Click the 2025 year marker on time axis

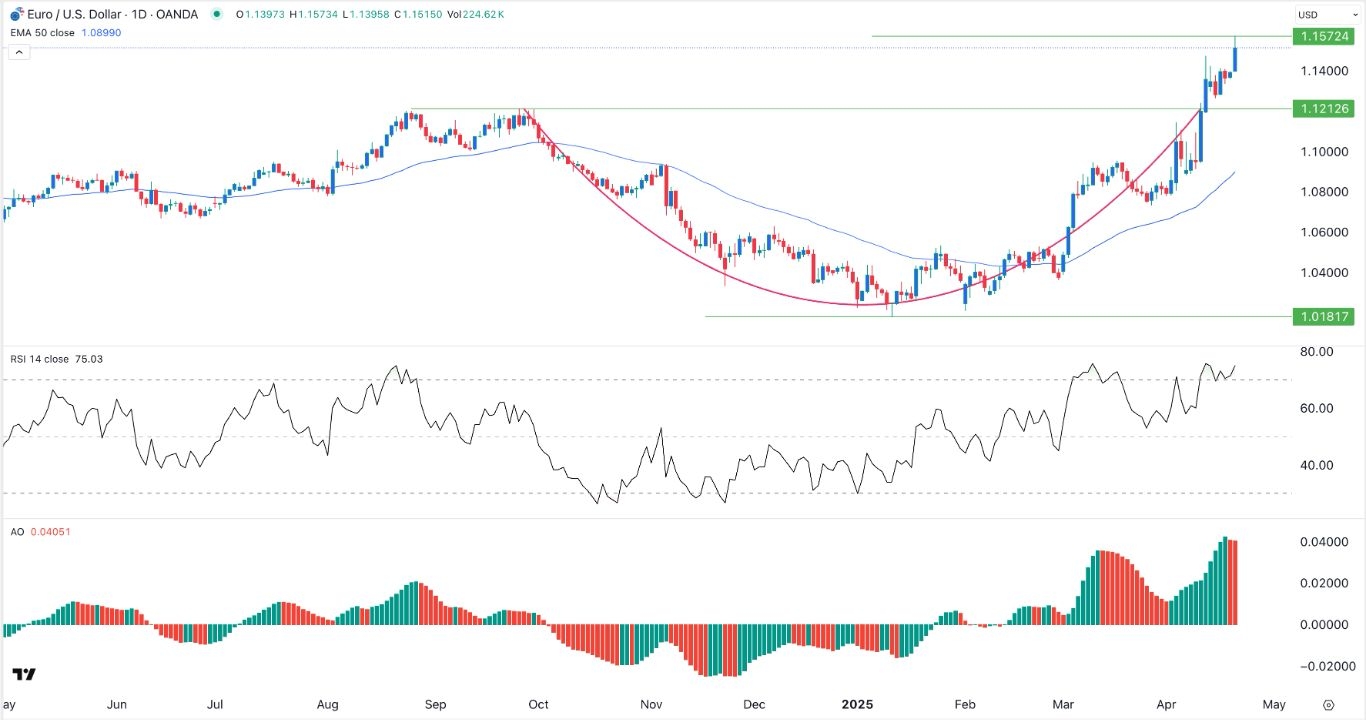[x=856, y=704]
